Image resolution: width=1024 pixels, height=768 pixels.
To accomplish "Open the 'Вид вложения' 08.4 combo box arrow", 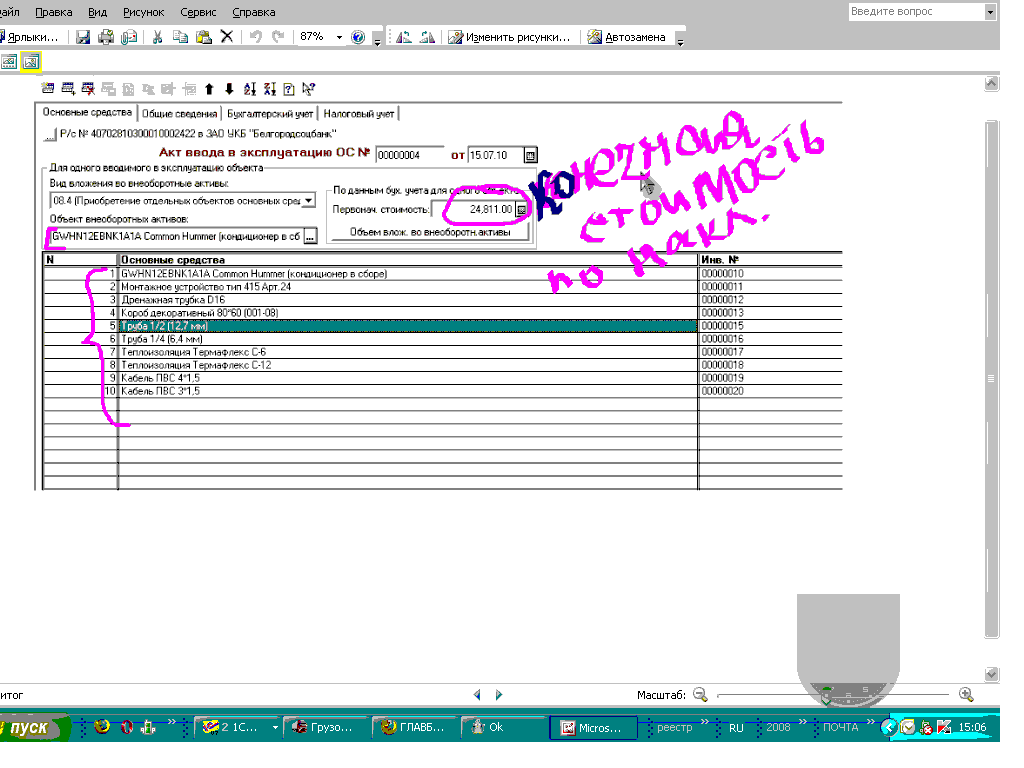I will 309,200.
